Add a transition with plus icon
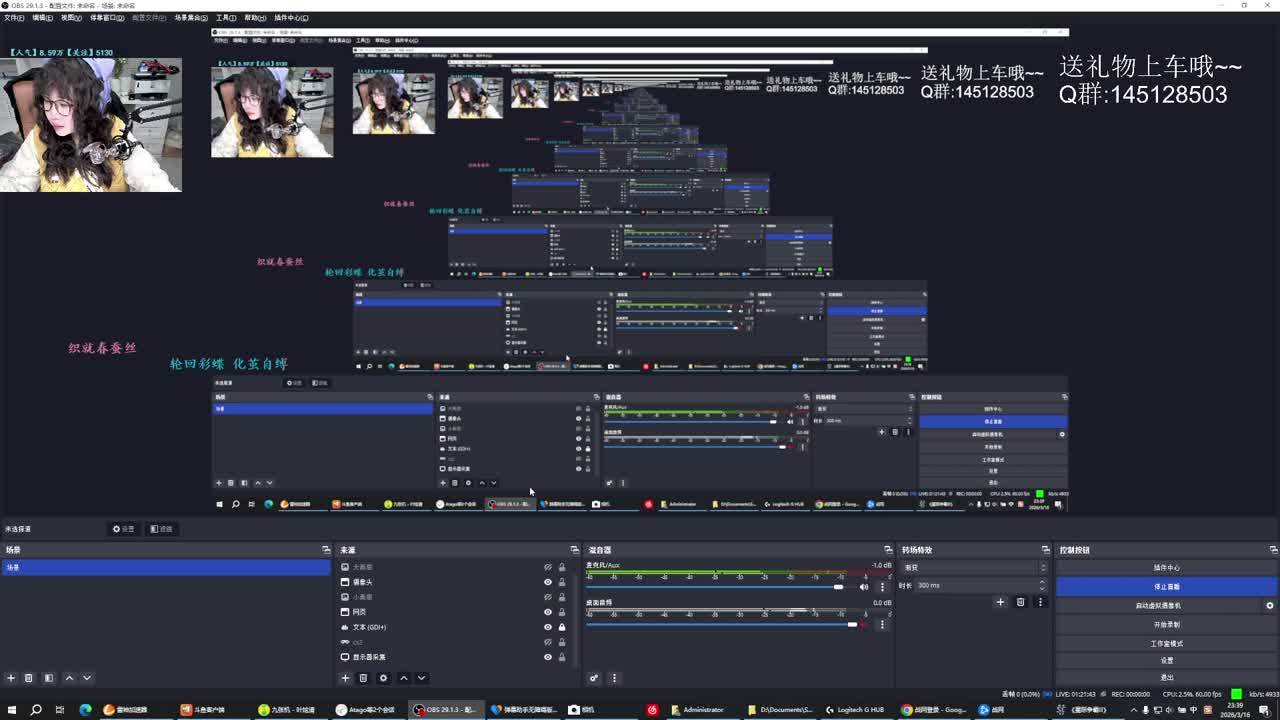 (1000, 602)
